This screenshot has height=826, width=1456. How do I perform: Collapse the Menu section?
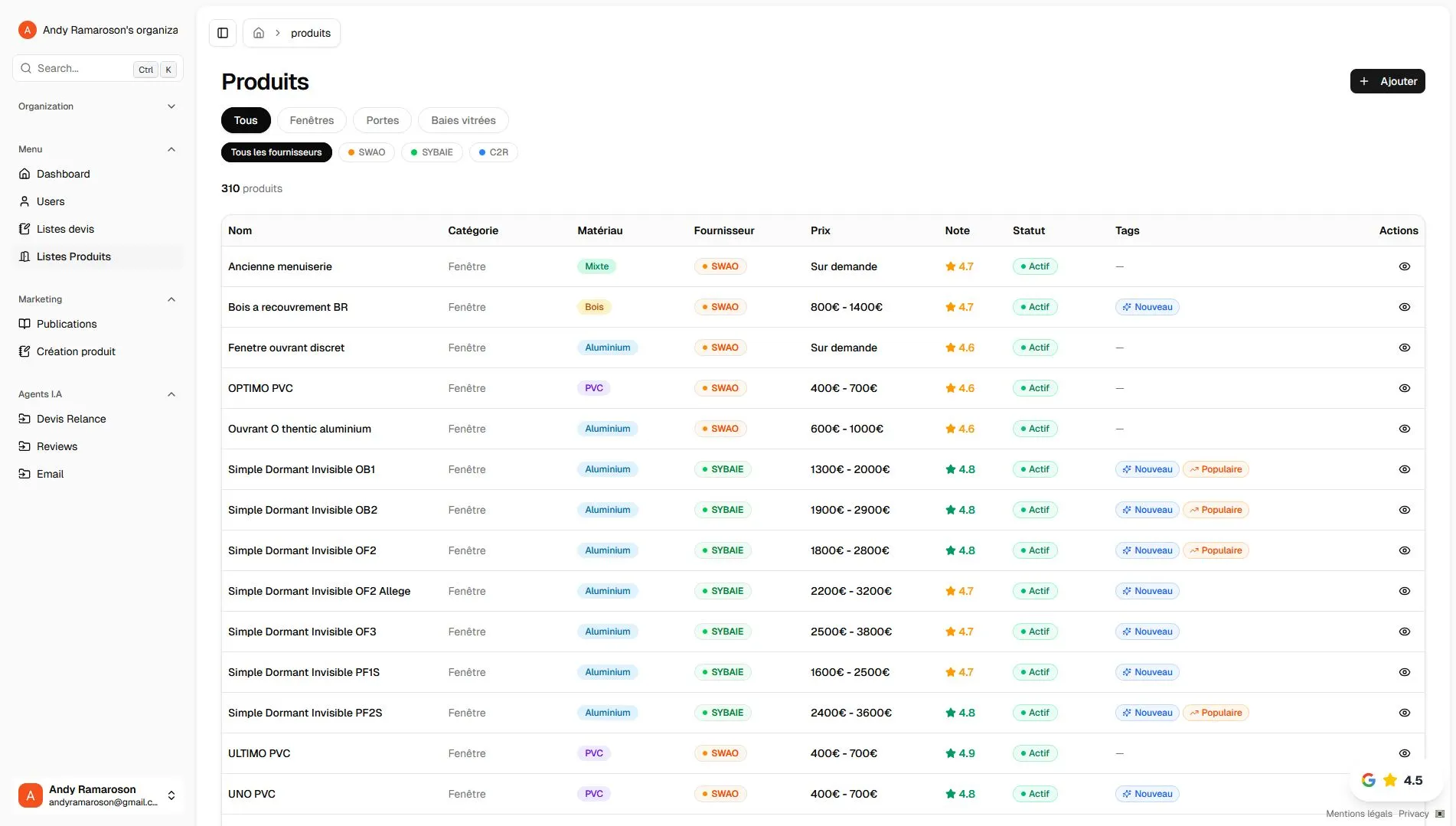click(x=171, y=149)
